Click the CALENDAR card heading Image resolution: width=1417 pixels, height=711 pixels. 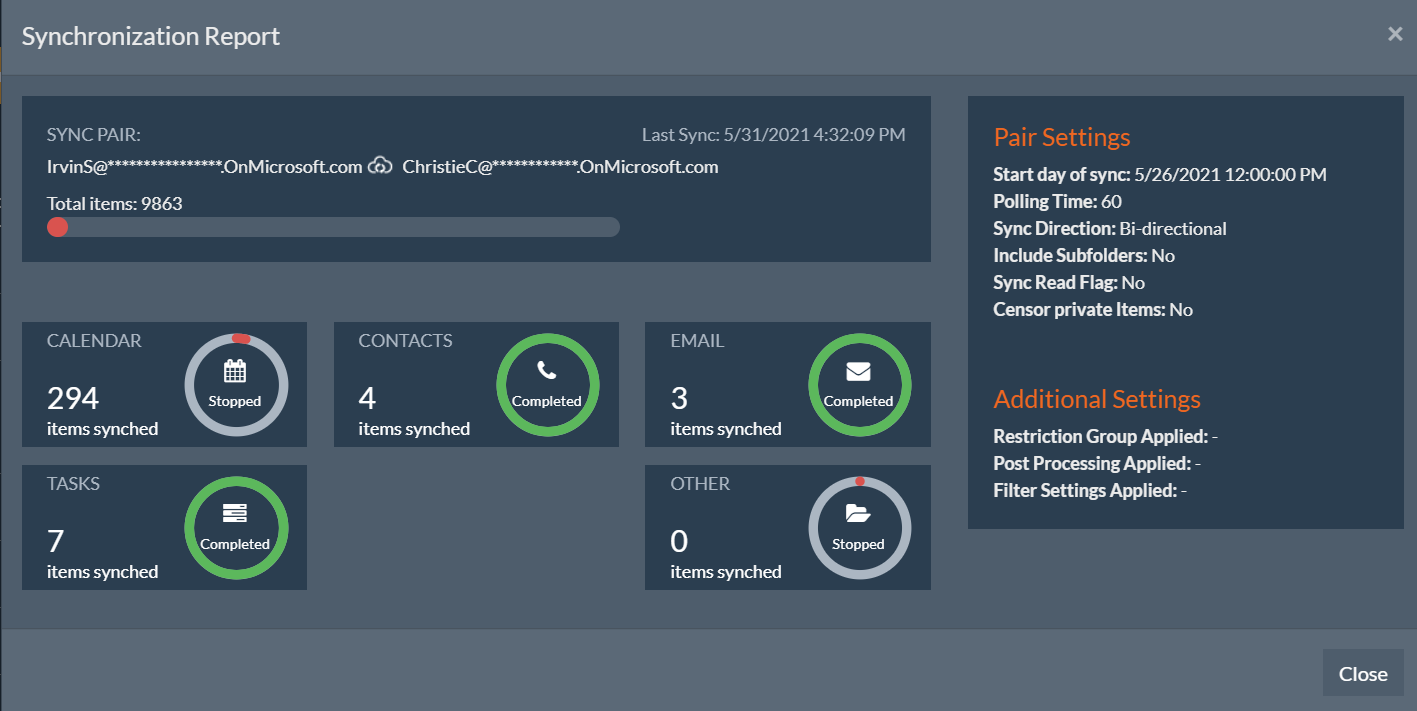pos(94,341)
